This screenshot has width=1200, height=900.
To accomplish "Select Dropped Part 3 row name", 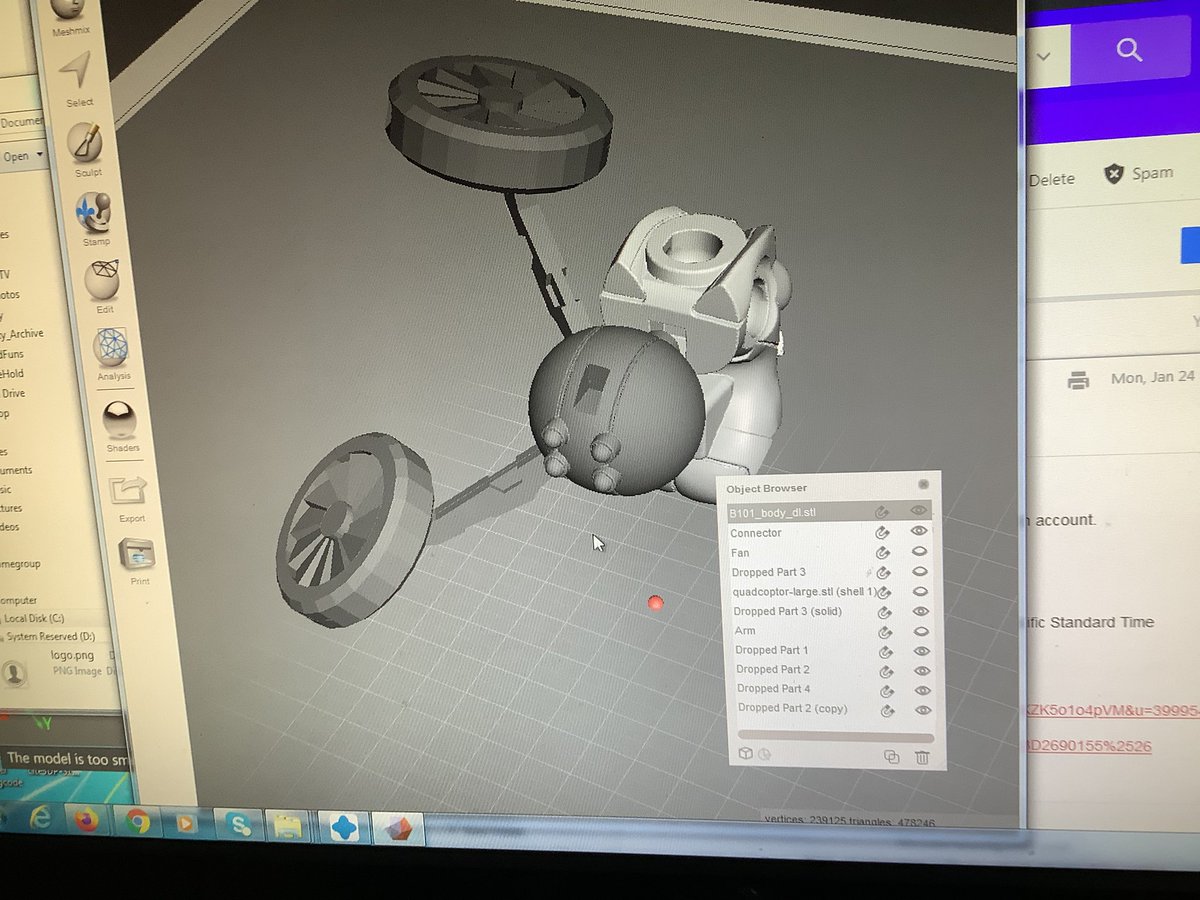I will coord(768,573).
